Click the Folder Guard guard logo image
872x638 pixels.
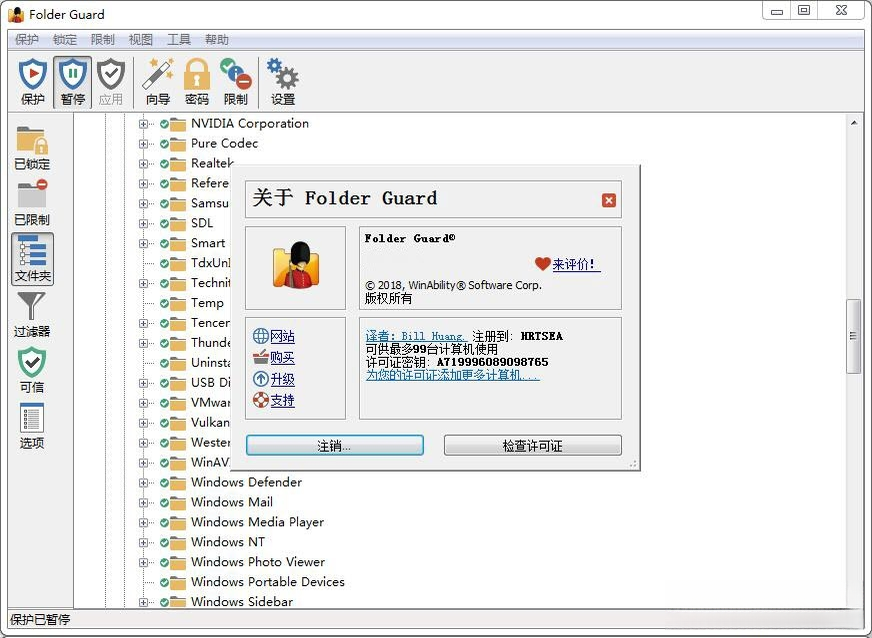click(x=296, y=265)
